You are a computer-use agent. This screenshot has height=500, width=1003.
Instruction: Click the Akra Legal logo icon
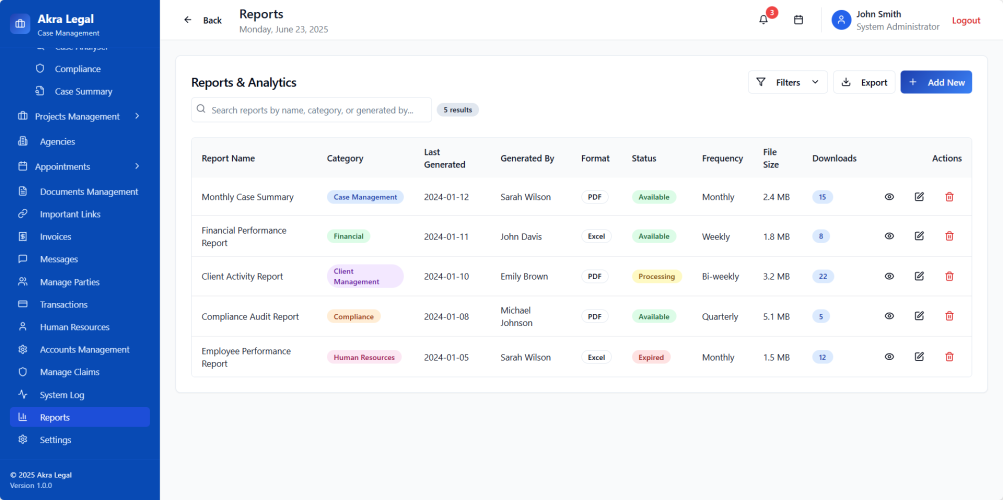(21, 24)
